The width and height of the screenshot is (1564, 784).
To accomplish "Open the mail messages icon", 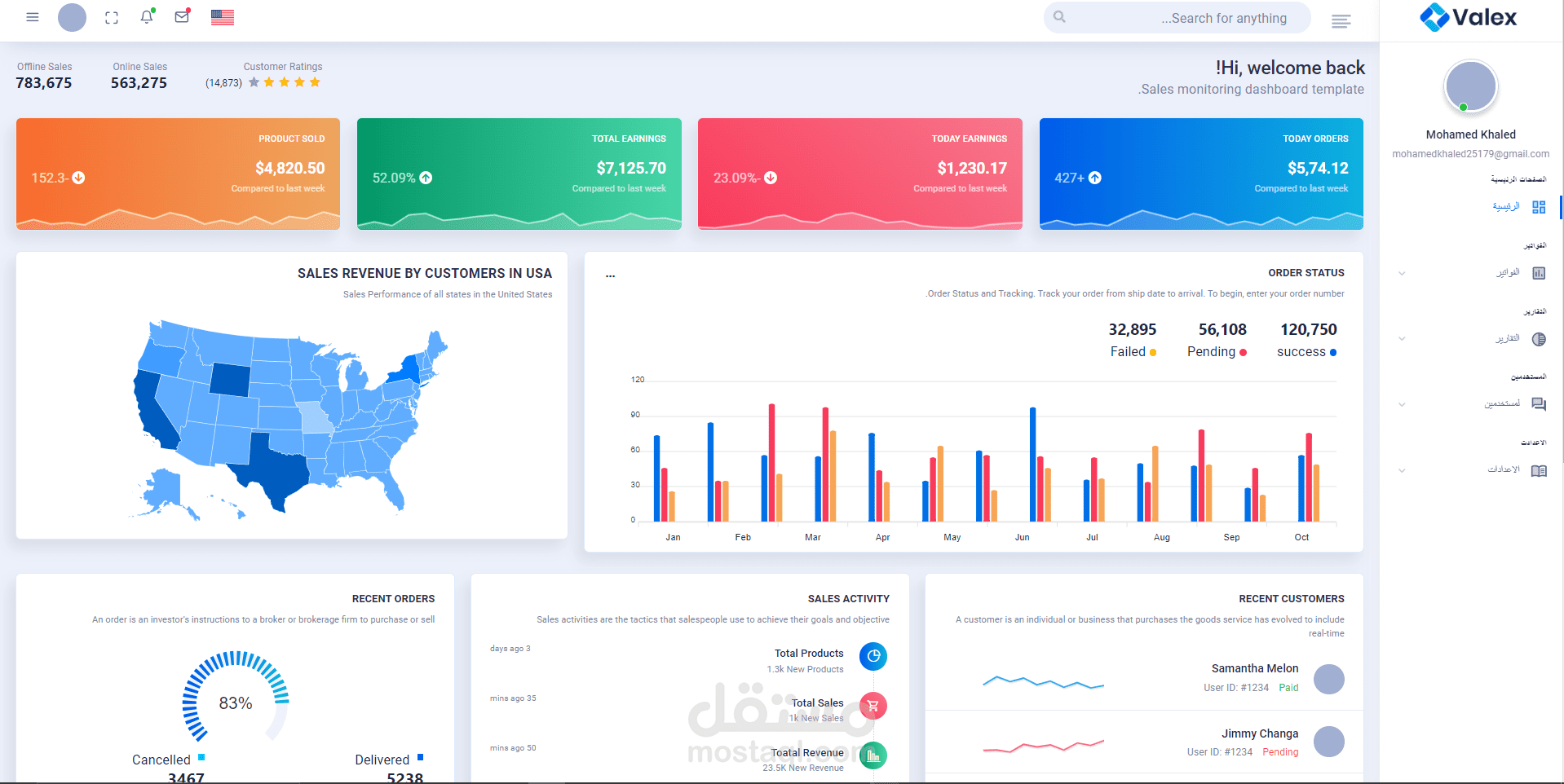I will [x=182, y=16].
